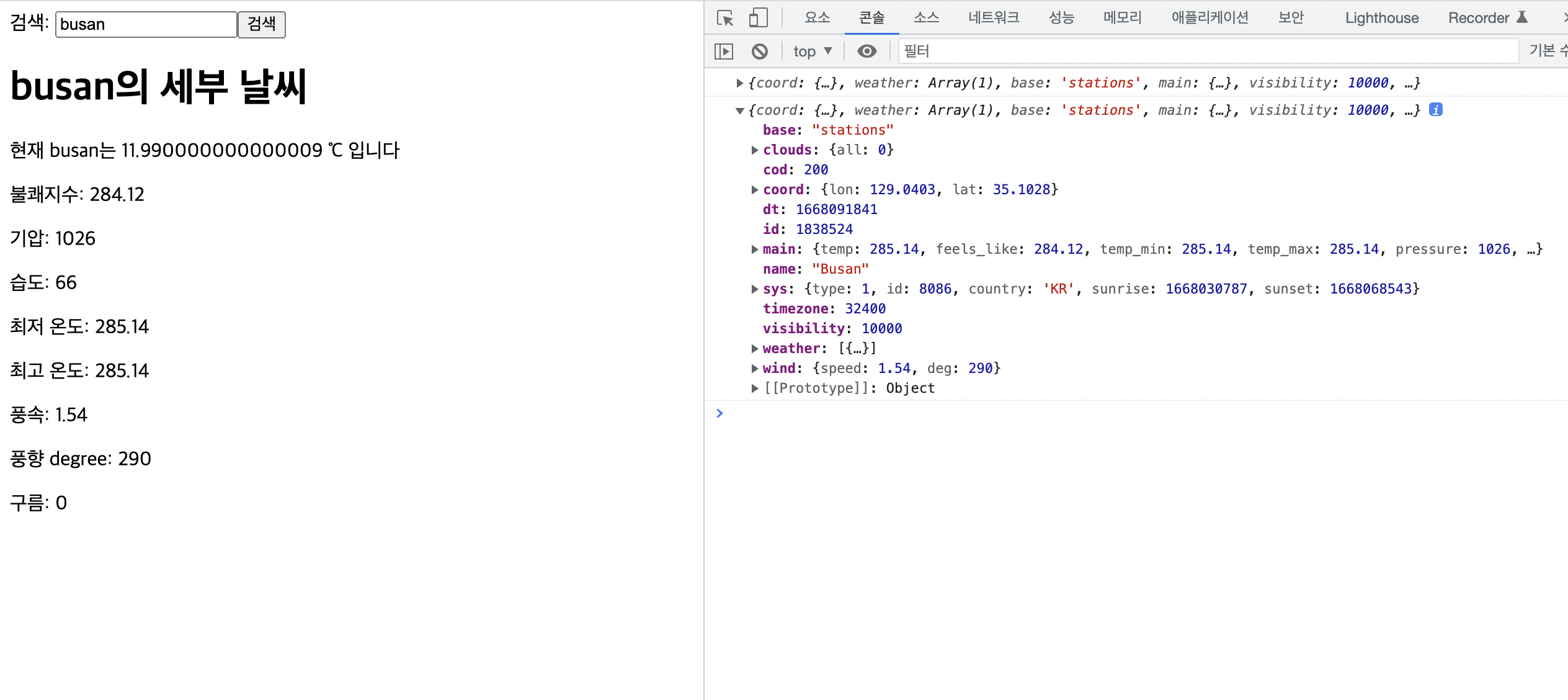Open the Lighthouse tab
Screen dimensions: 1568x700
point(1382,18)
